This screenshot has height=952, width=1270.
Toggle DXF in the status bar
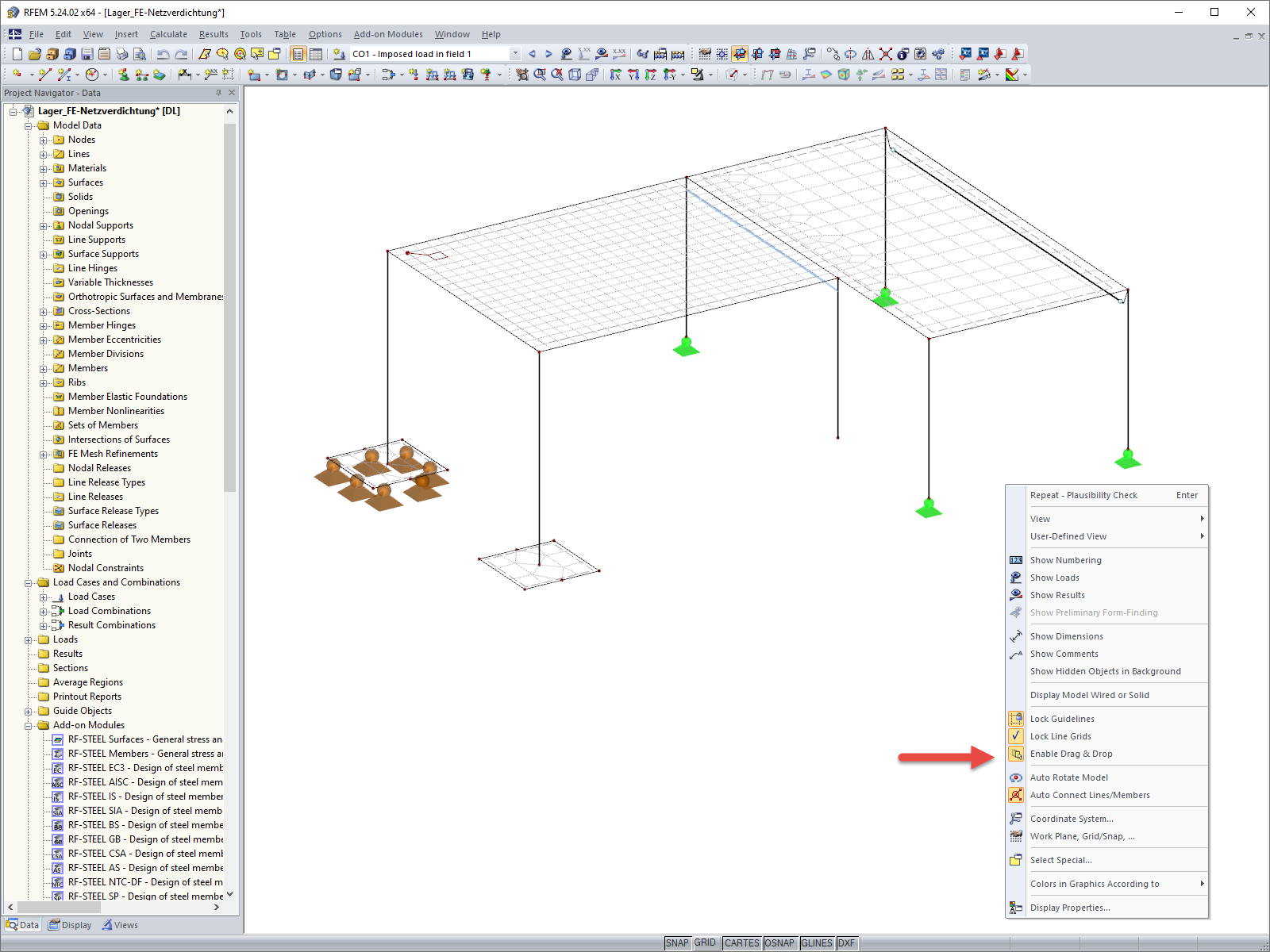(847, 943)
